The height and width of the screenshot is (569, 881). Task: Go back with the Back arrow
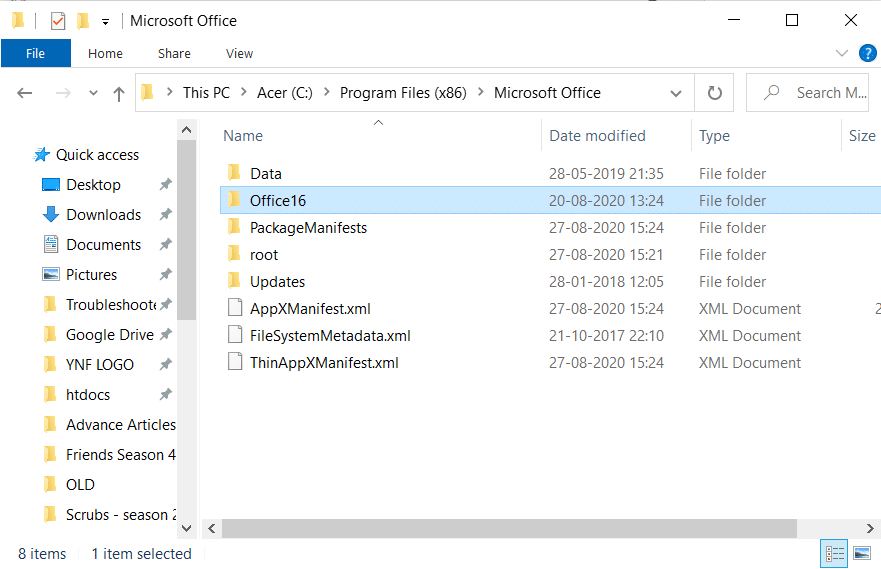[24, 93]
